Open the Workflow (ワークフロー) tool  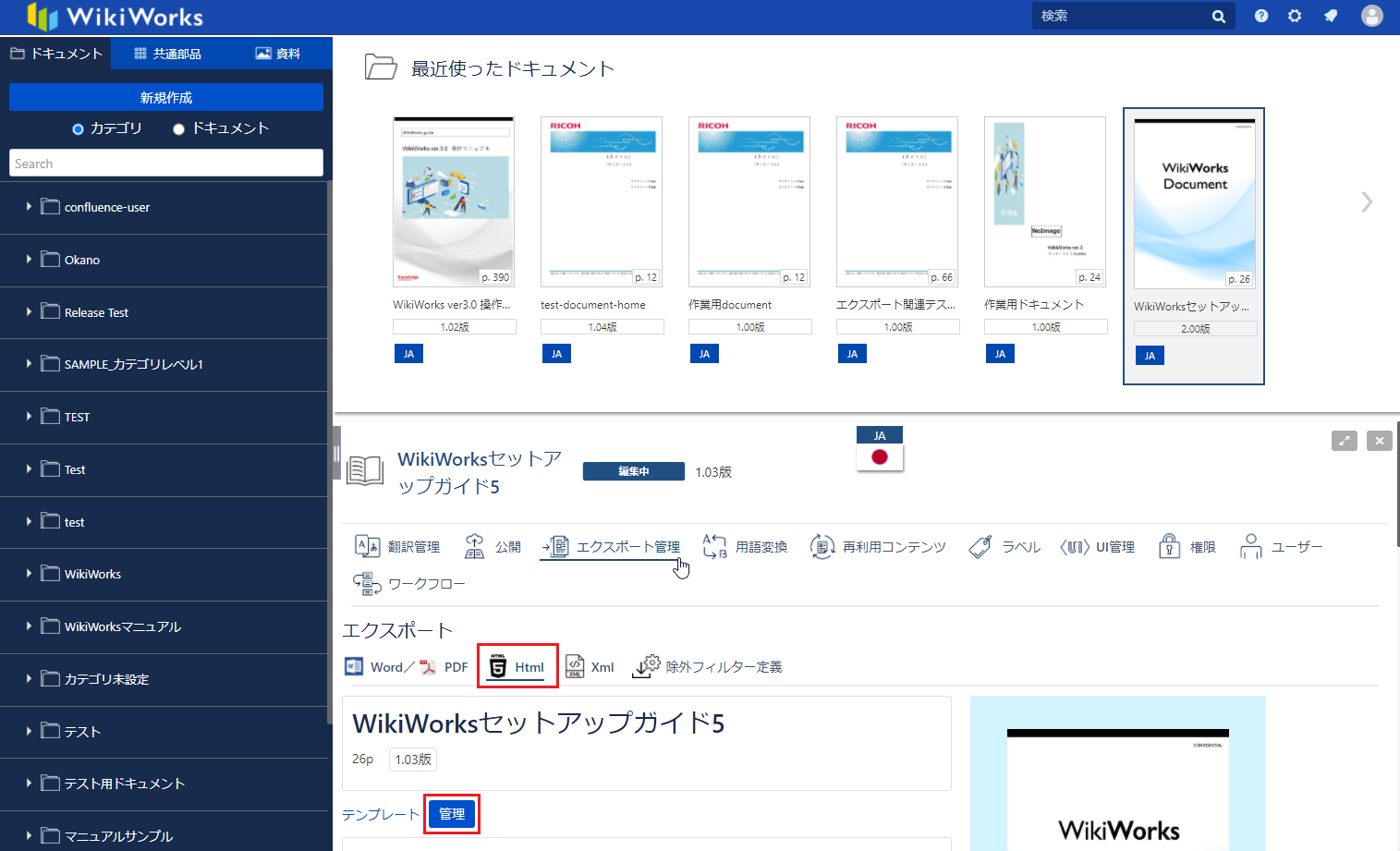pos(408,584)
